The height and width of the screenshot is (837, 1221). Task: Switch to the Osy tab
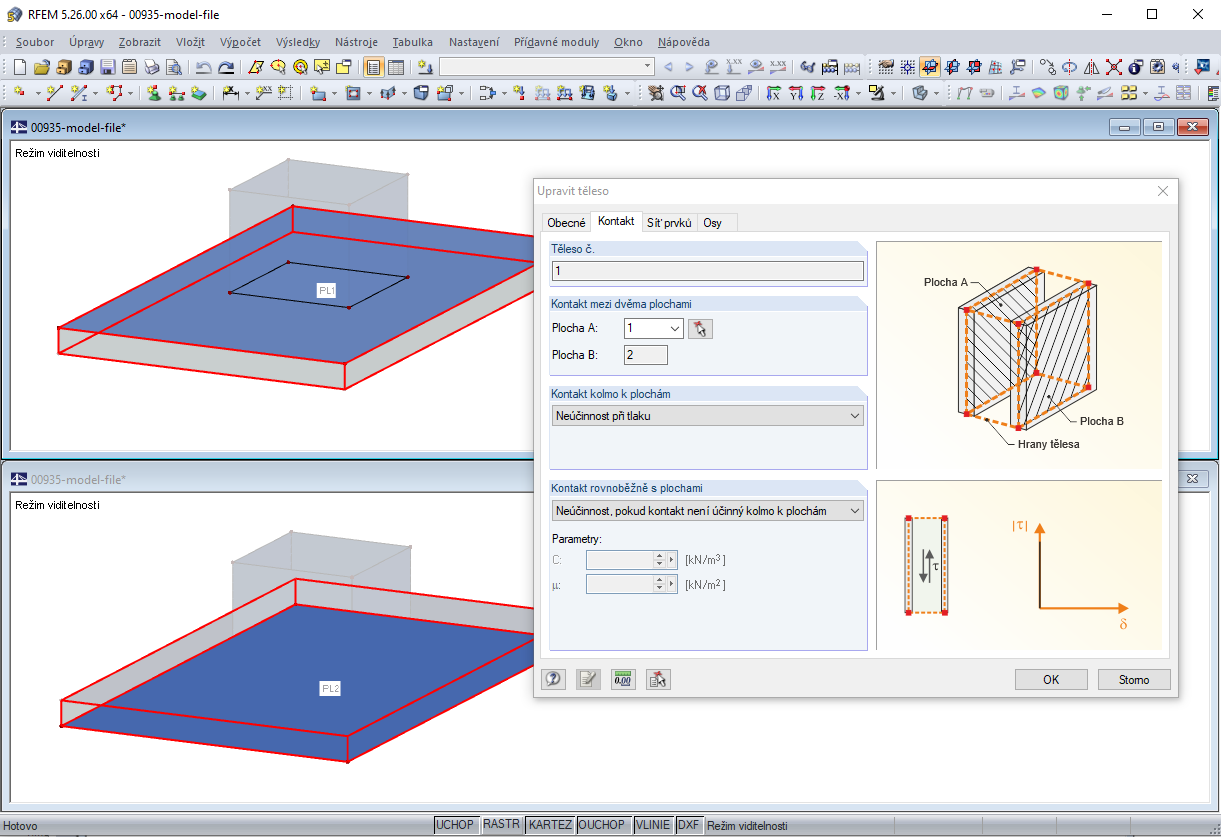tap(712, 223)
